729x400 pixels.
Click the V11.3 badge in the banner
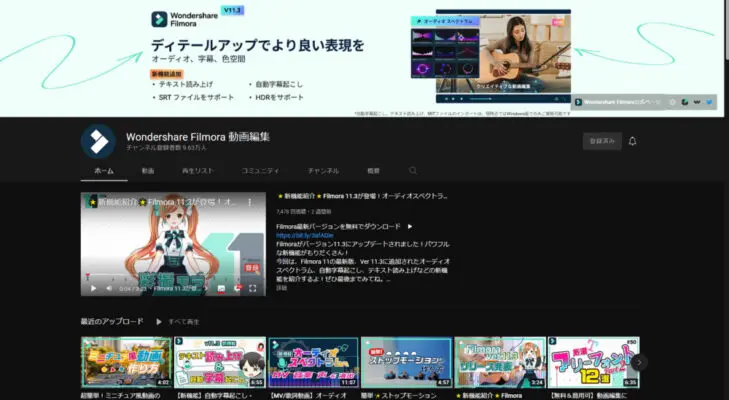click(x=232, y=10)
